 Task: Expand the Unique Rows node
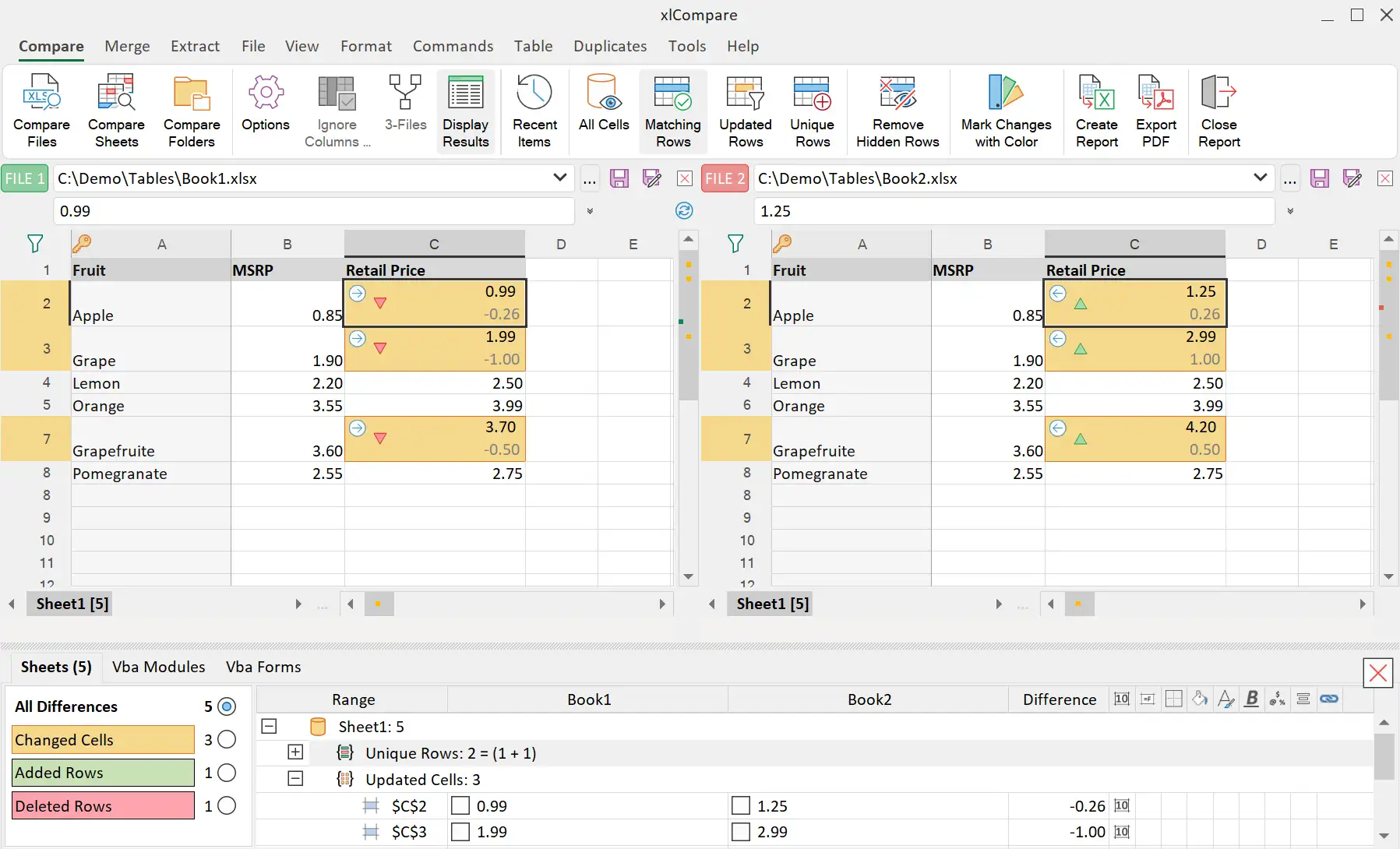[295, 752]
